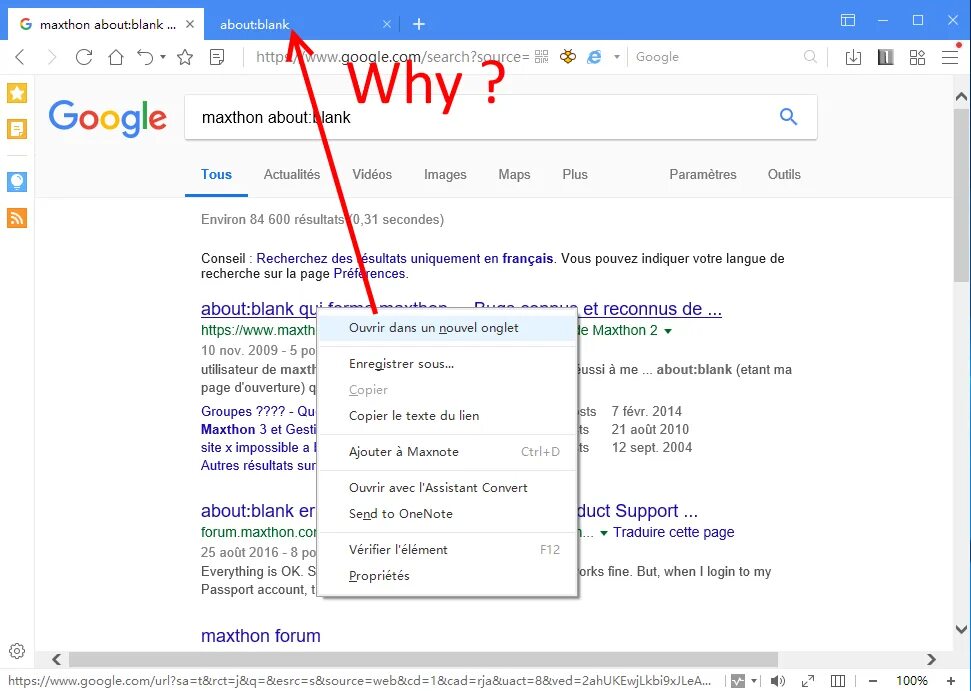
Task: Reload the current page
Action: 84,58
